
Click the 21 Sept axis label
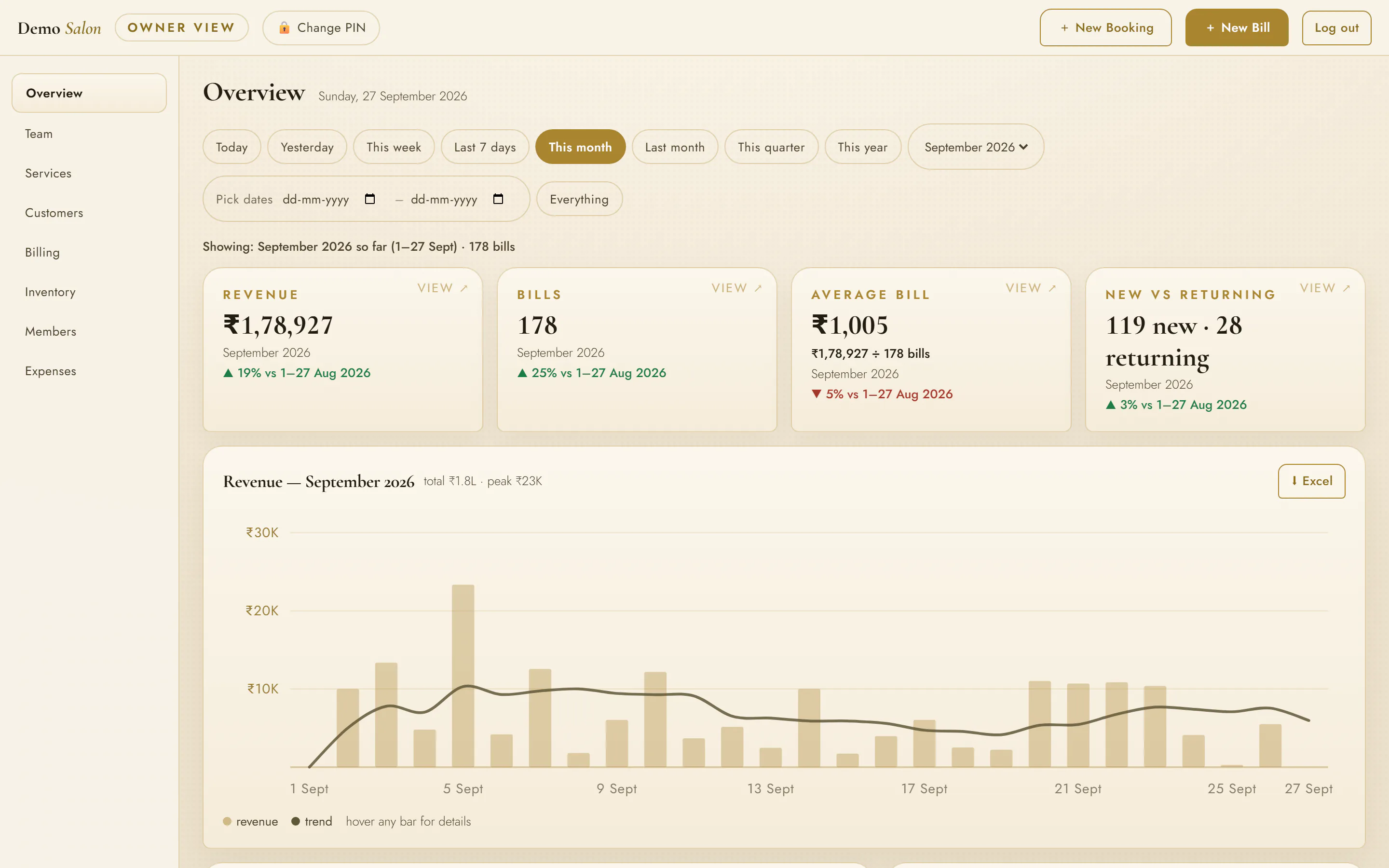pos(1077,788)
